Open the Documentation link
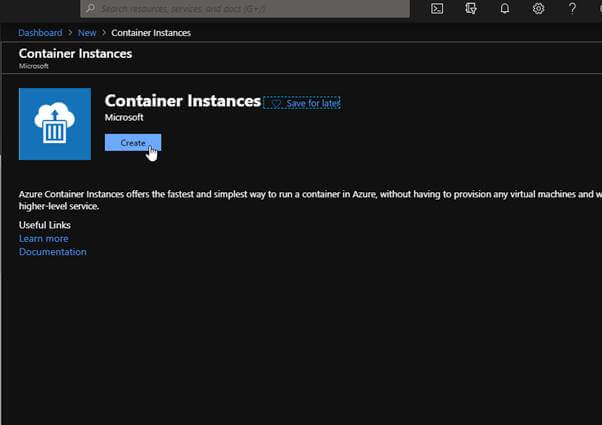The image size is (602, 425). [53, 252]
